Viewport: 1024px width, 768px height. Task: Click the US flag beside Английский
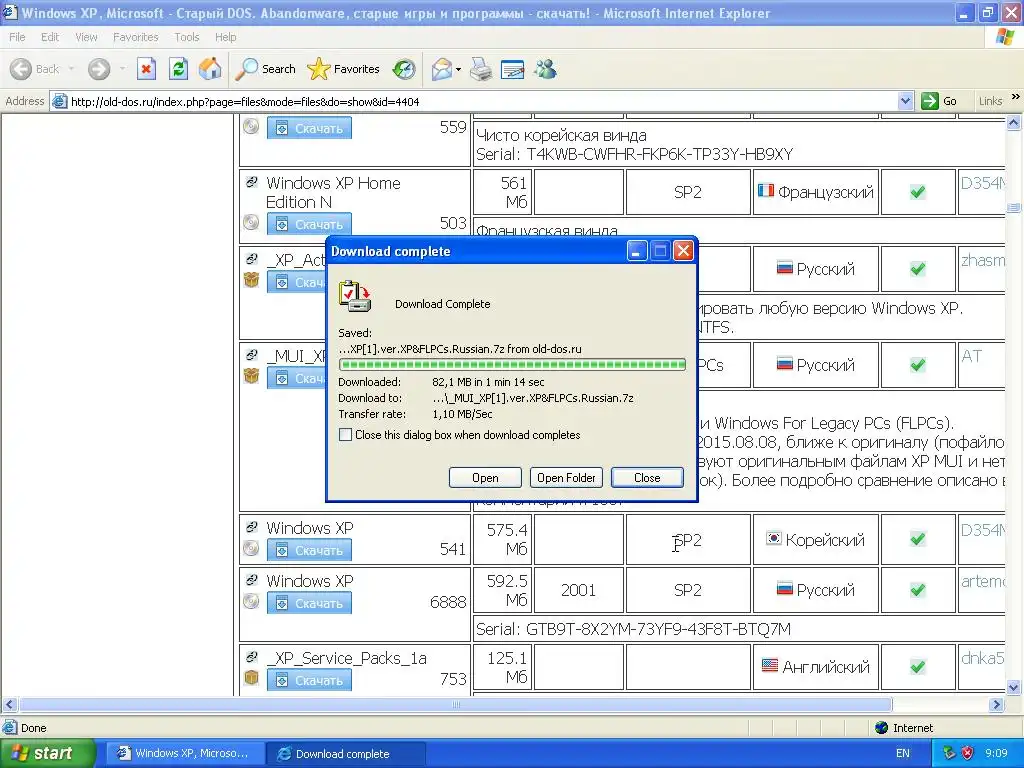[x=770, y=665]
